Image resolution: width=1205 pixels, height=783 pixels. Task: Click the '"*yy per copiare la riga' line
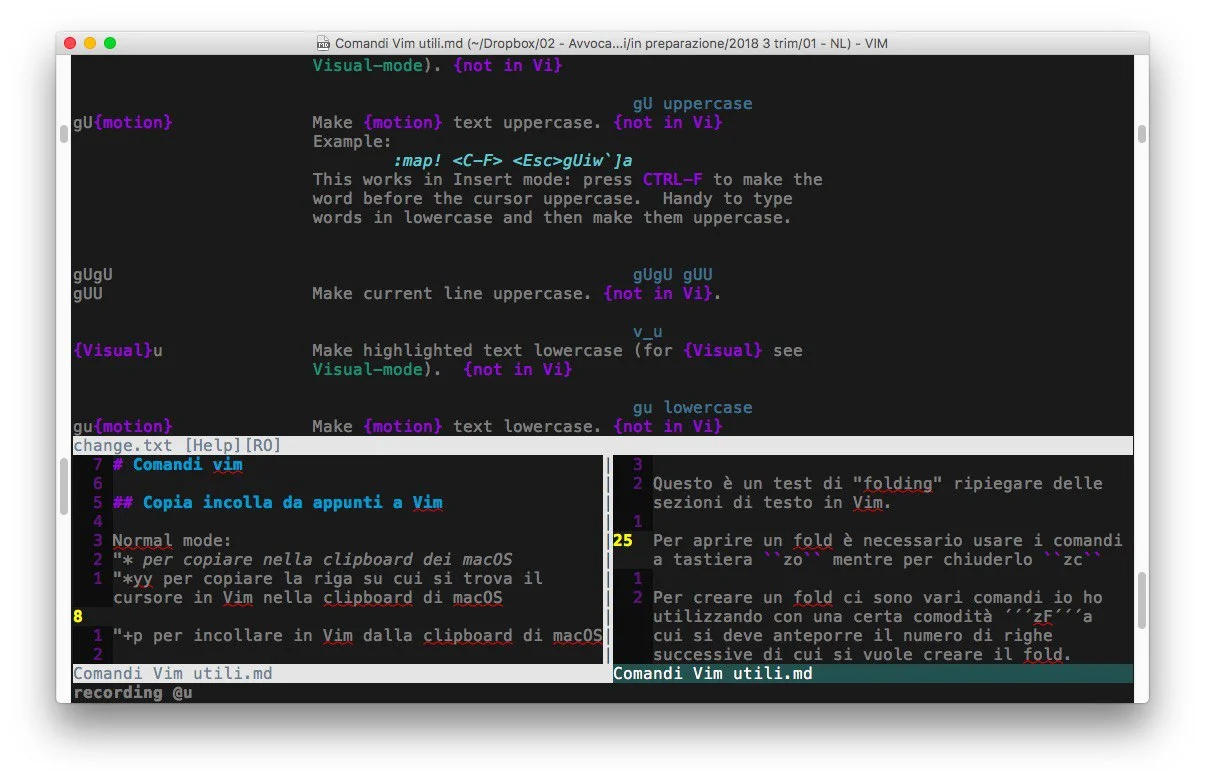(327, 579)
